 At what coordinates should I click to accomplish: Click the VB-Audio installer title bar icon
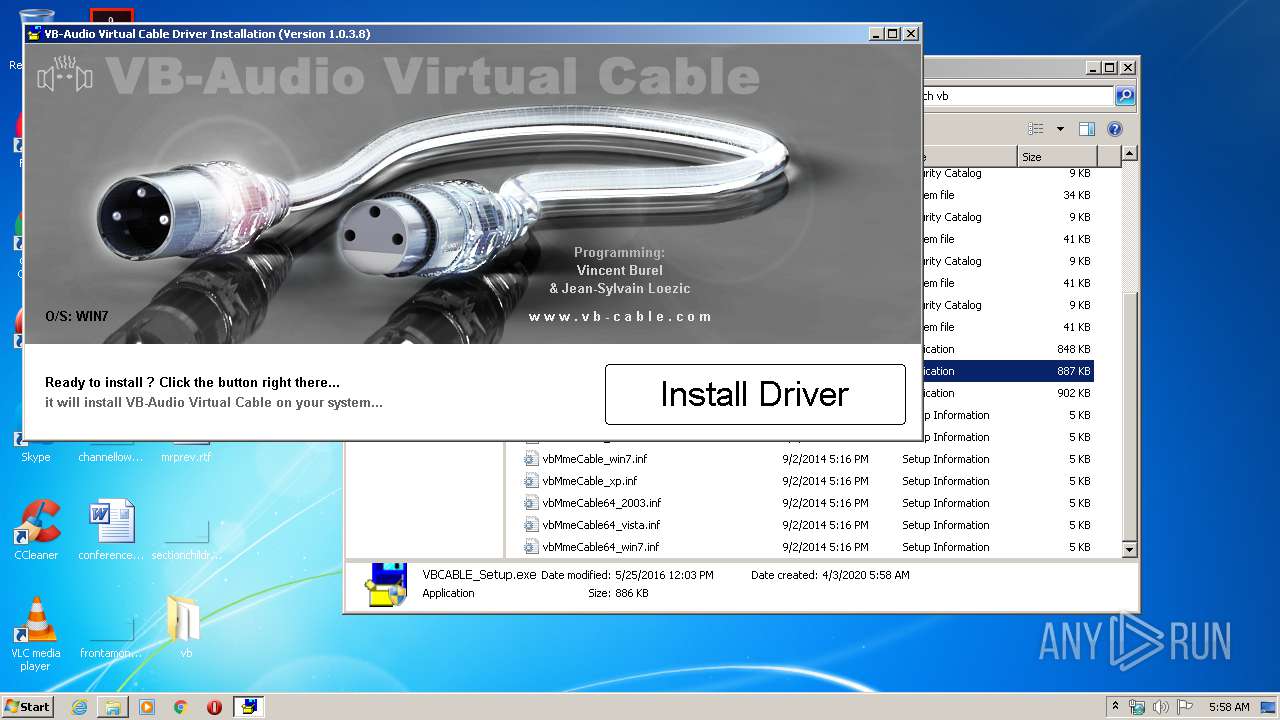tap(34, 34)
